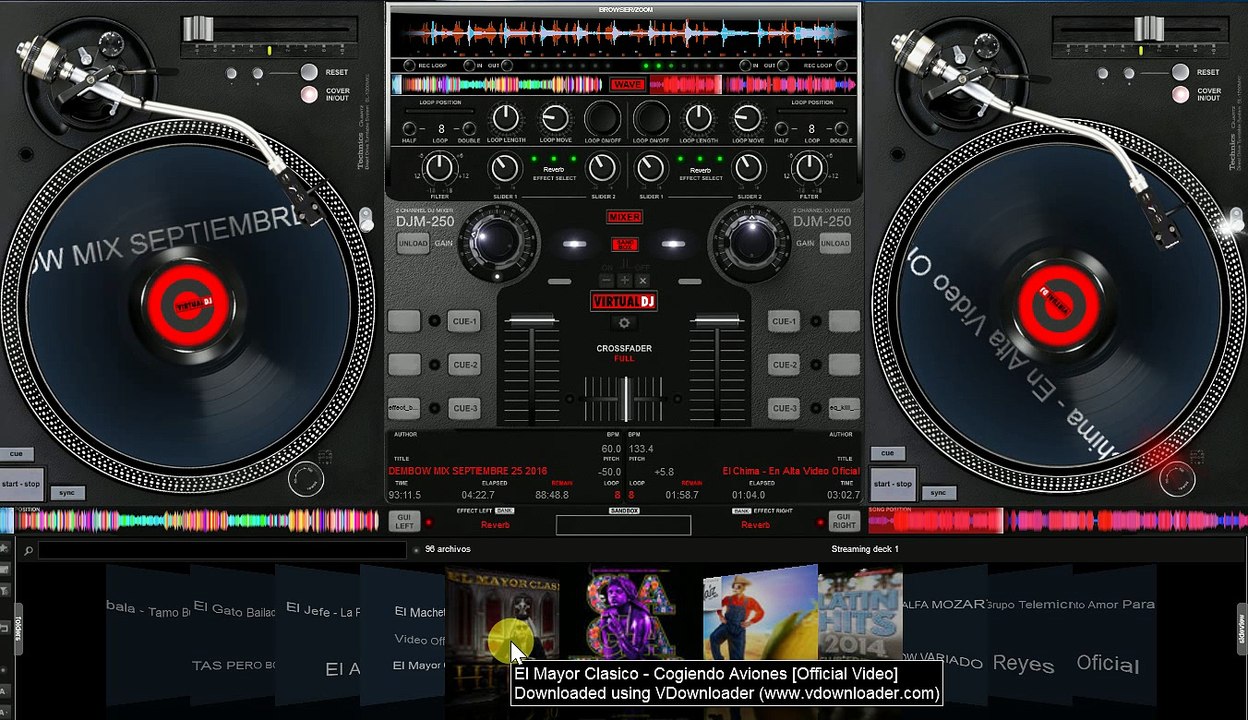
Task: Toggle LOOP ON/OFF for the left deck
Action: click(x=602, y=118)
